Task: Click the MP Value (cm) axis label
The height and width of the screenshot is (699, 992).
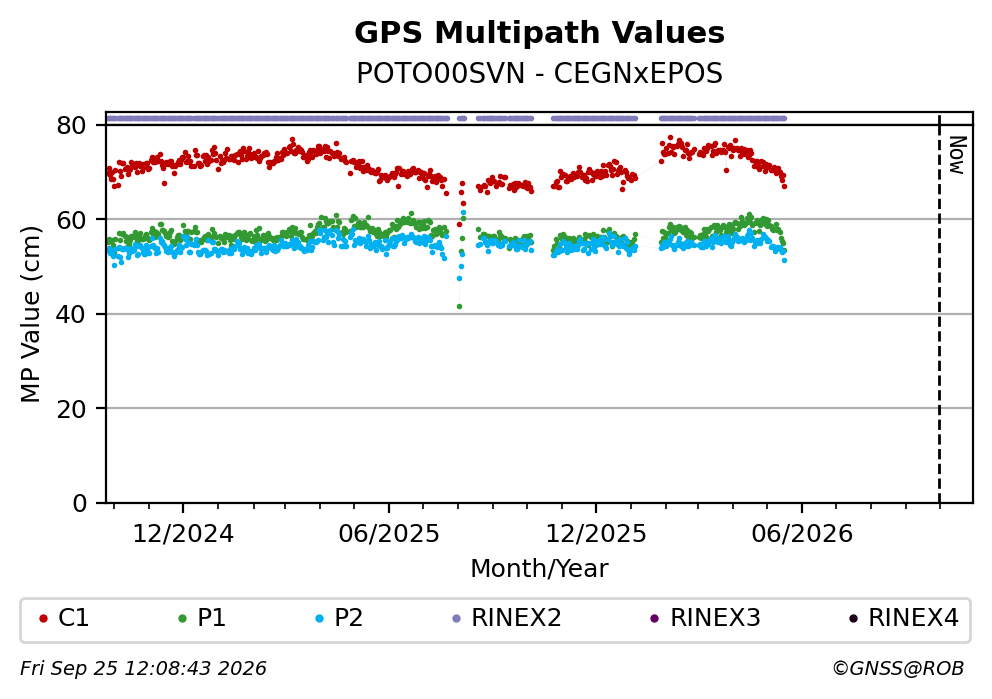Action: coord(30,314)
